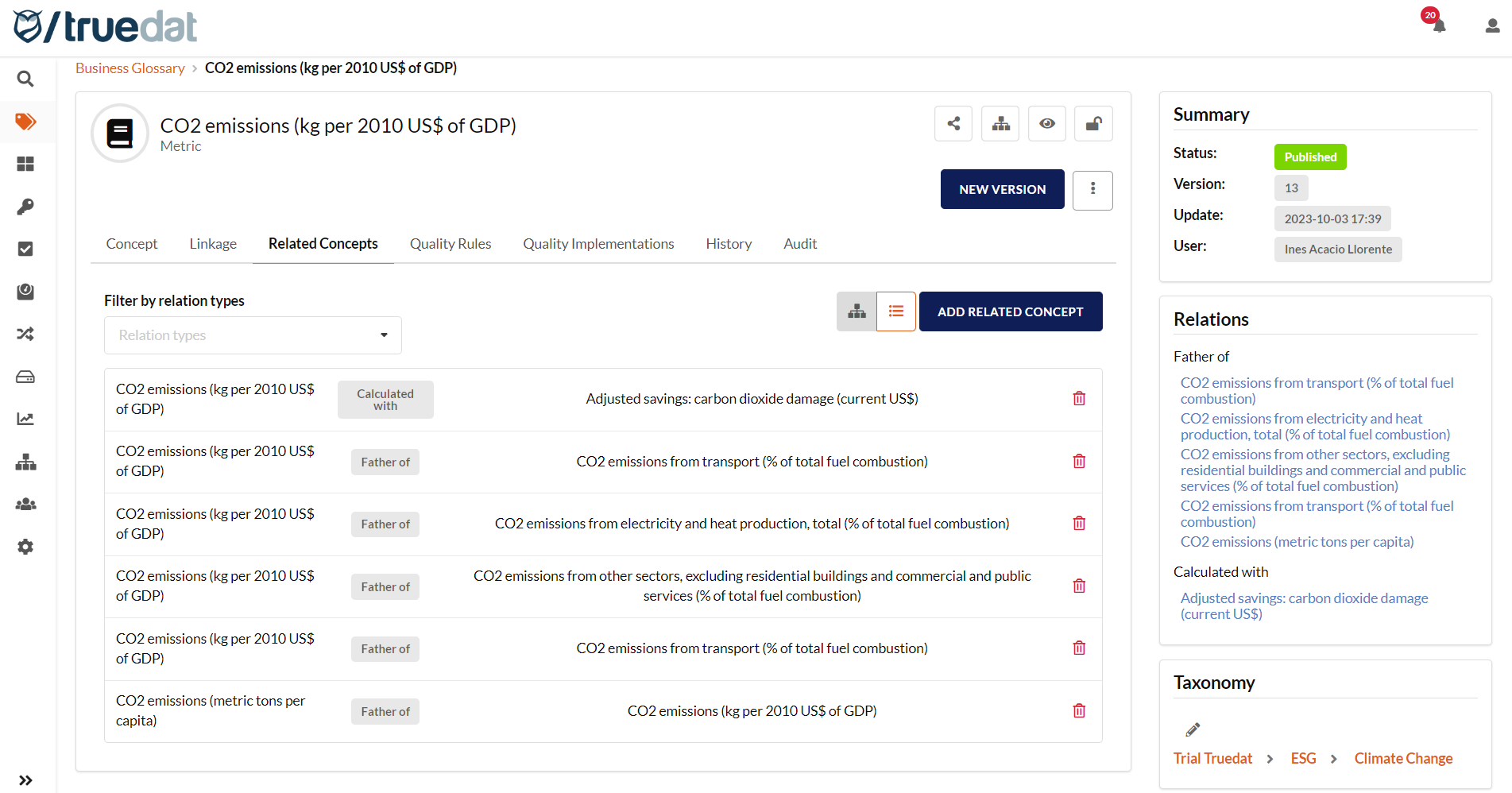This screenshot has height=793, width=1512.
Task: Toggle the eye visibility button
Action: (1047, 124)
